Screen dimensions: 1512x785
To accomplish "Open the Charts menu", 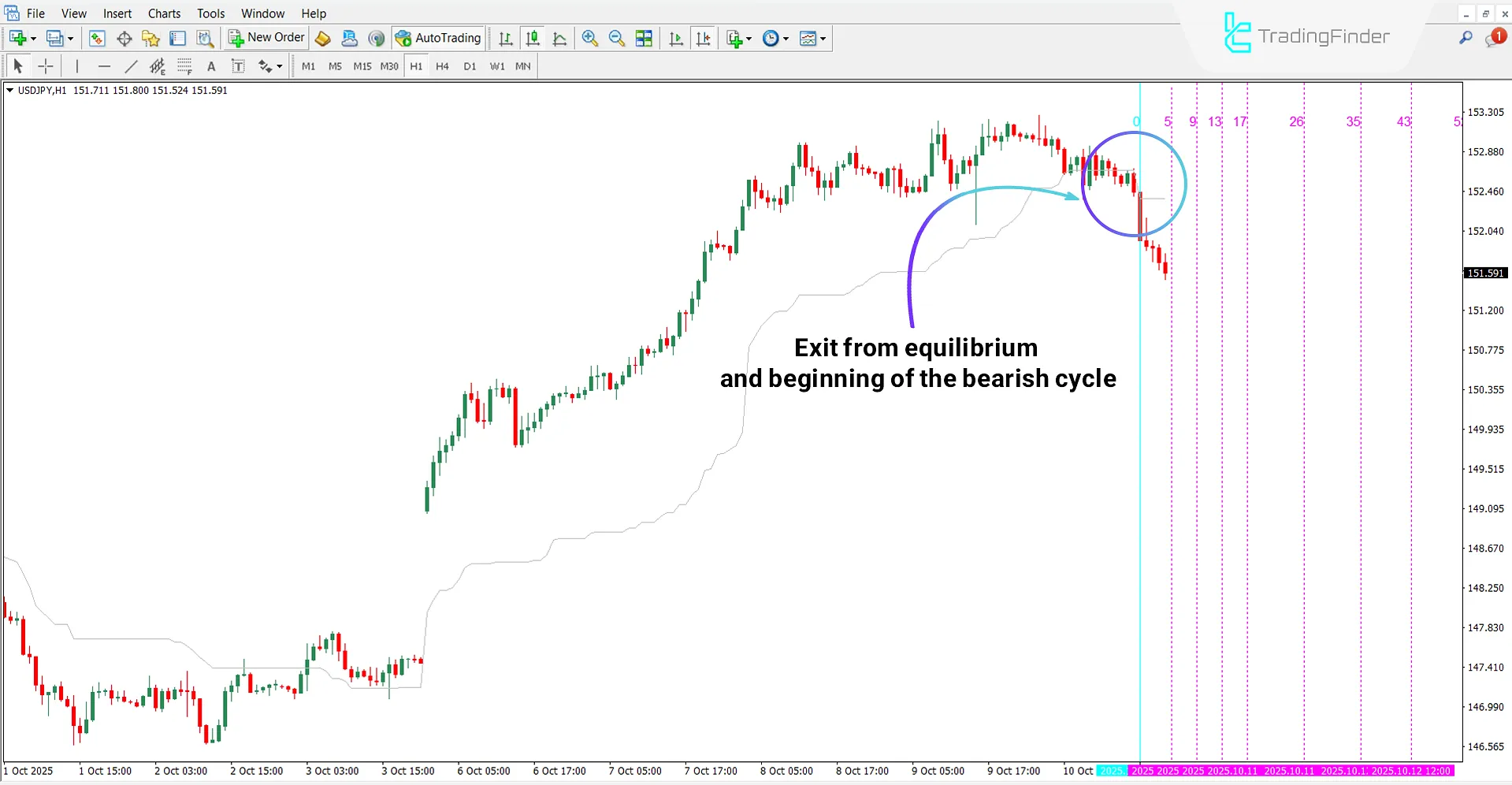I will (x=164, y=13).
